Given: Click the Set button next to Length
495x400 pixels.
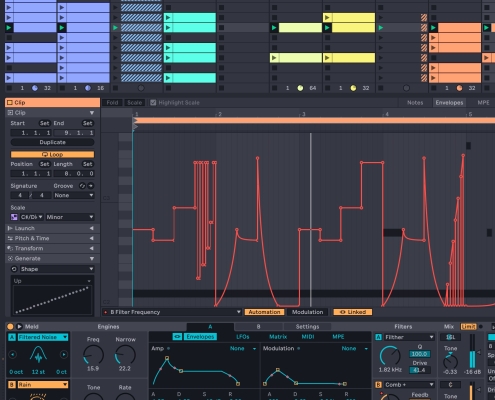Looking at the screenshot, I should (x=87, y=164).
